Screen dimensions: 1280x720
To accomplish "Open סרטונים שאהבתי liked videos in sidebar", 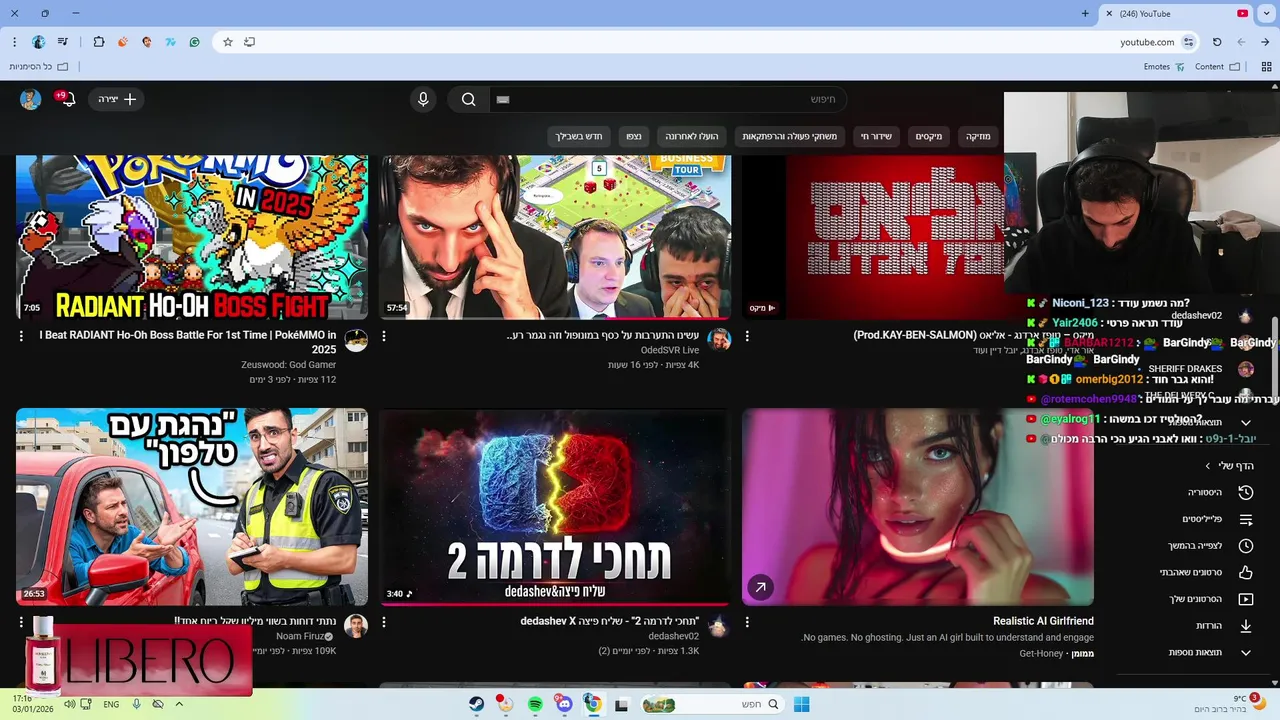I will pyautogui.click(x=1206, y=573).
